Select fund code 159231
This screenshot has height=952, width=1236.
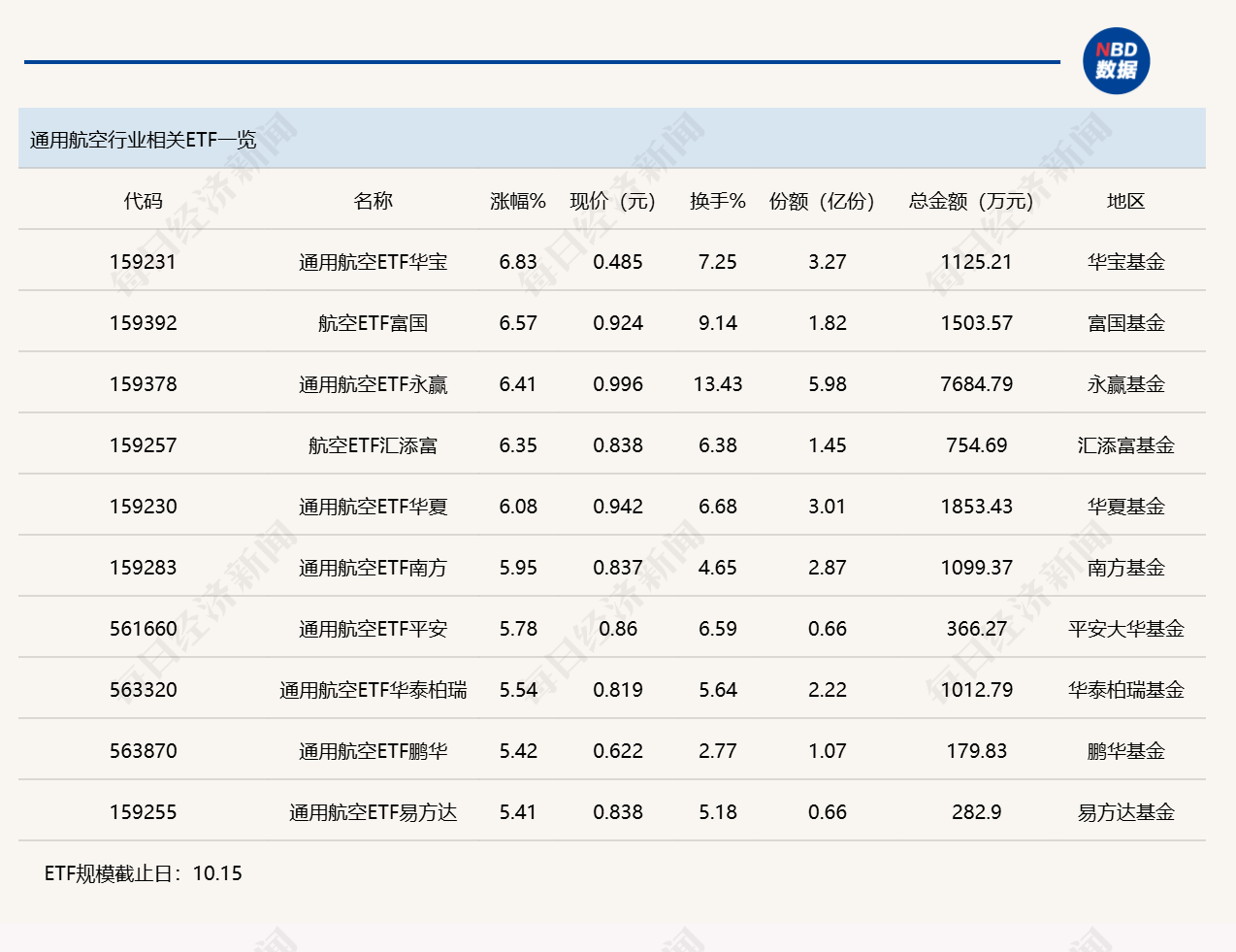(x=144, y=262)
